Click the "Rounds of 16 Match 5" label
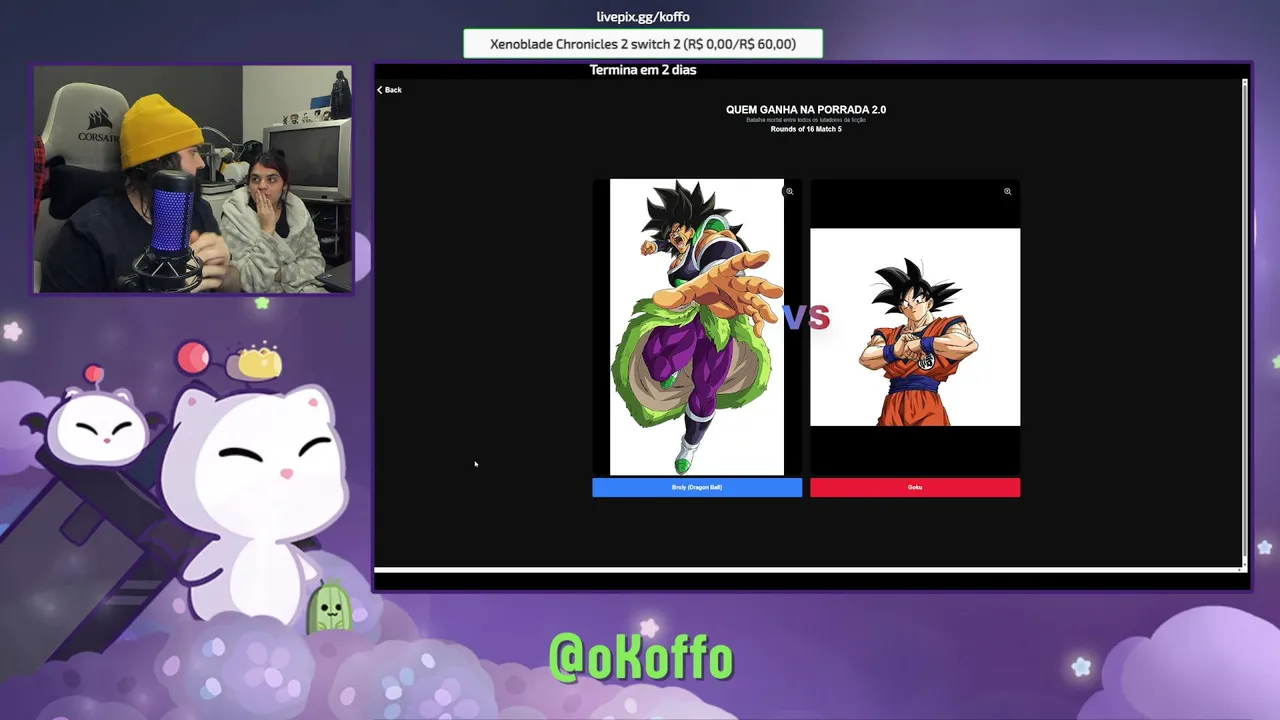Viewport: 1280px width, 720px height. [806, 129]
